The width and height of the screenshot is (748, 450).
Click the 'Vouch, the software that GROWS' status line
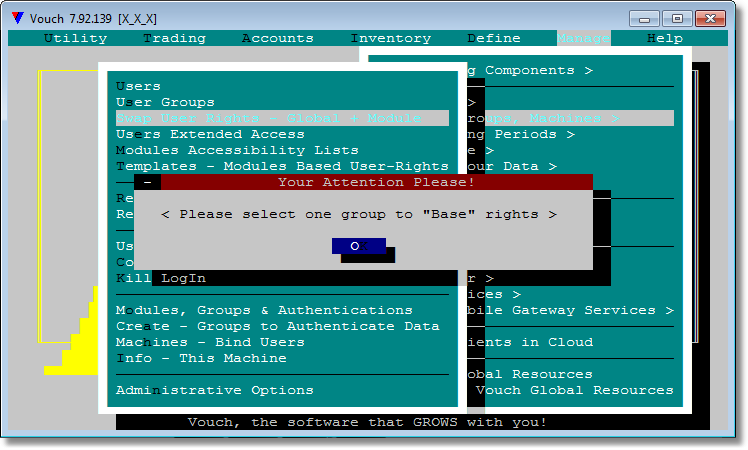[367, 422]
